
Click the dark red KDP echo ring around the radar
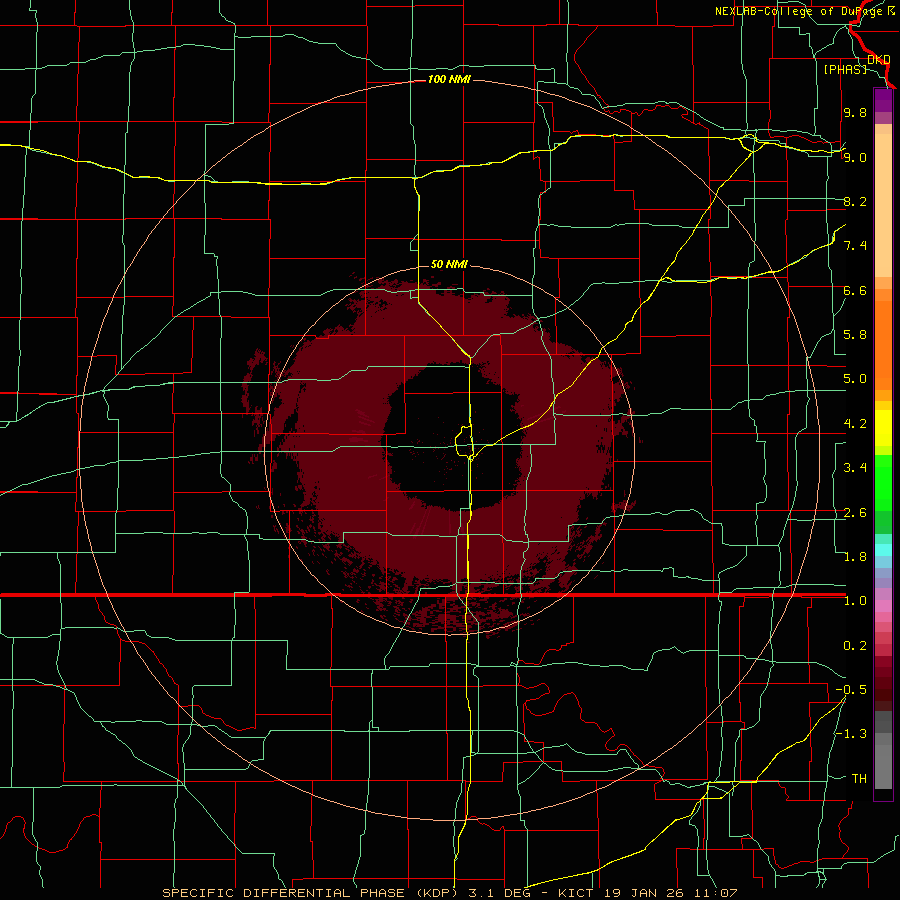point(344,459)
